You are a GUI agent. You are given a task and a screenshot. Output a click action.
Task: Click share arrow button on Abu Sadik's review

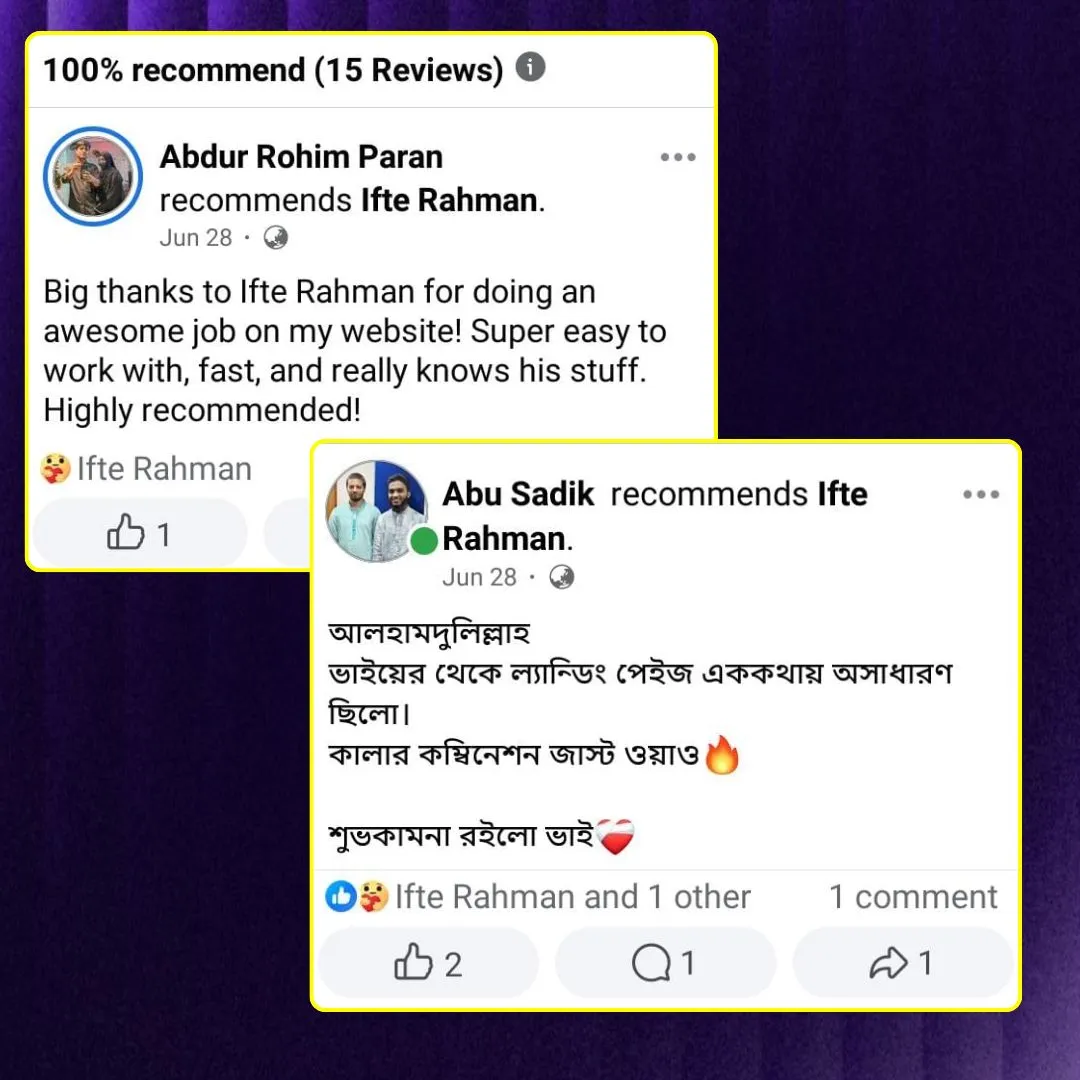coord(902,962)
